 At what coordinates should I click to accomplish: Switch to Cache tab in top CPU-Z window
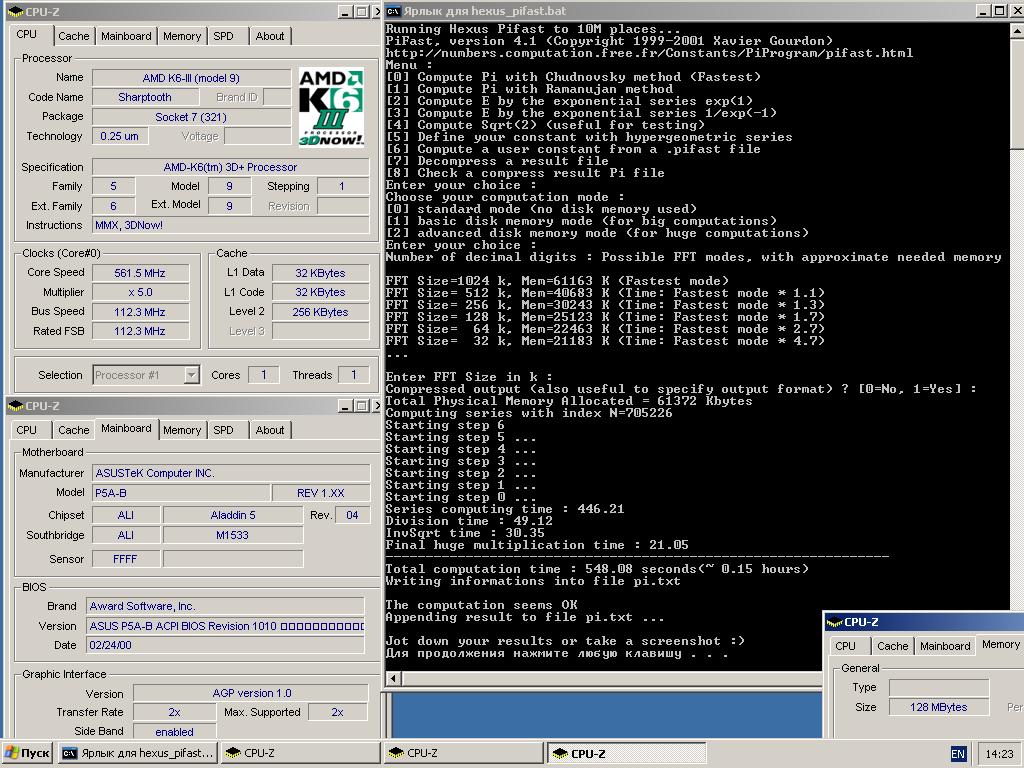point(73,36)
